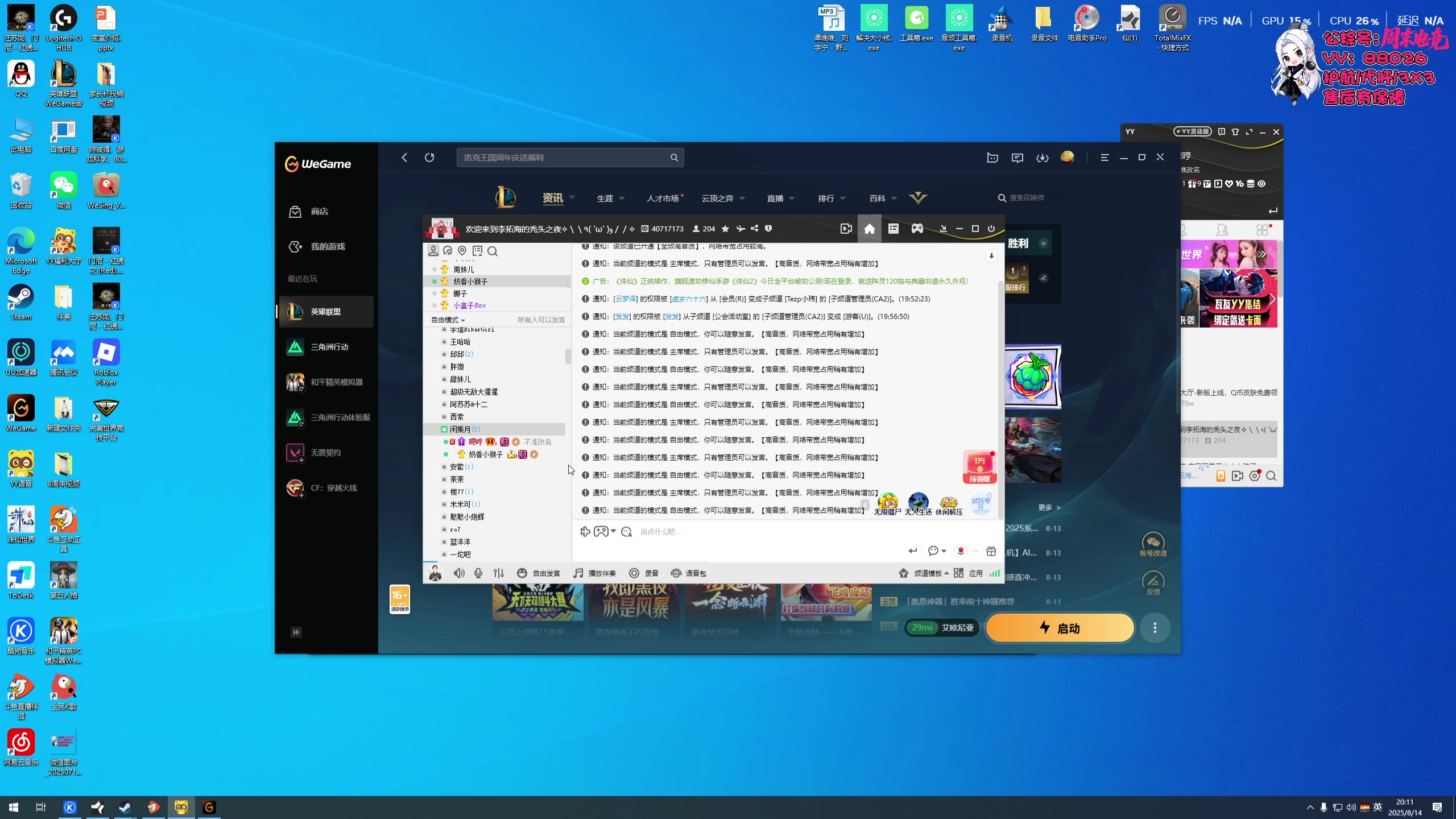Image resolution: width=1456 pixels, height=819 pixels.
Task: Click the gamepad icon in YY channel header
Action: click(x=917, y=229)
